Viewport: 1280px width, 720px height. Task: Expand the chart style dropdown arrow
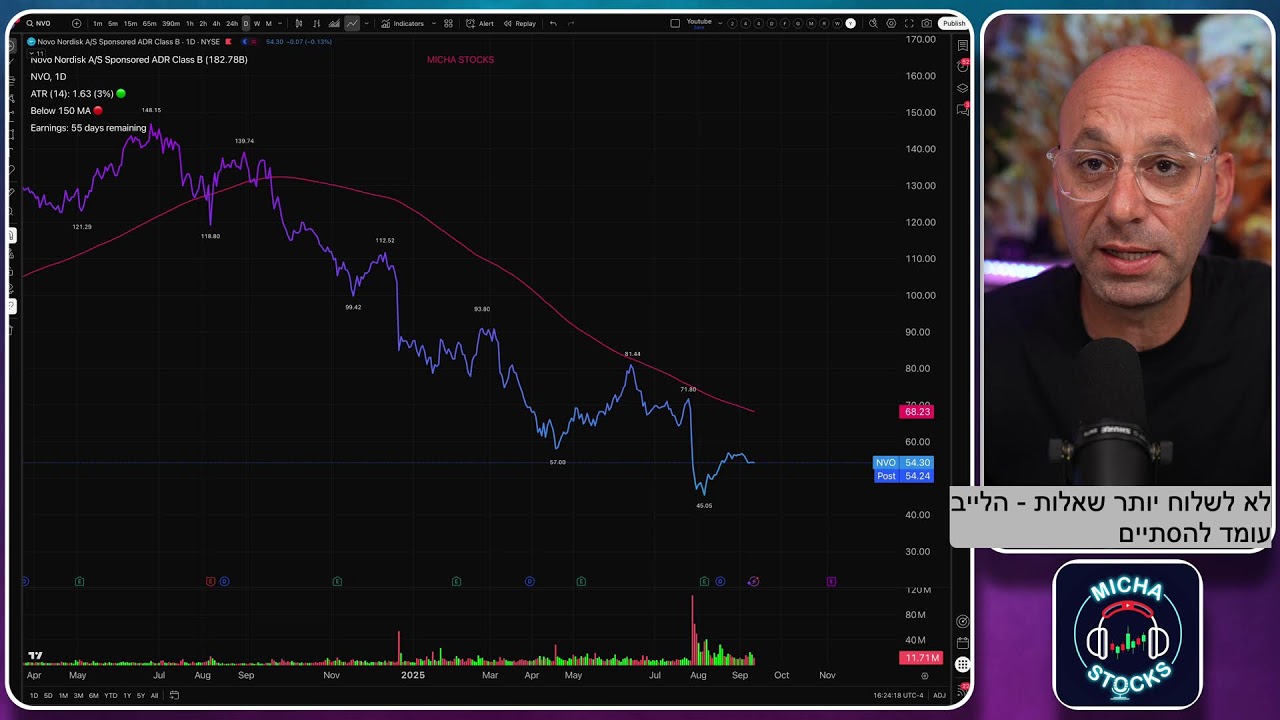366,23
